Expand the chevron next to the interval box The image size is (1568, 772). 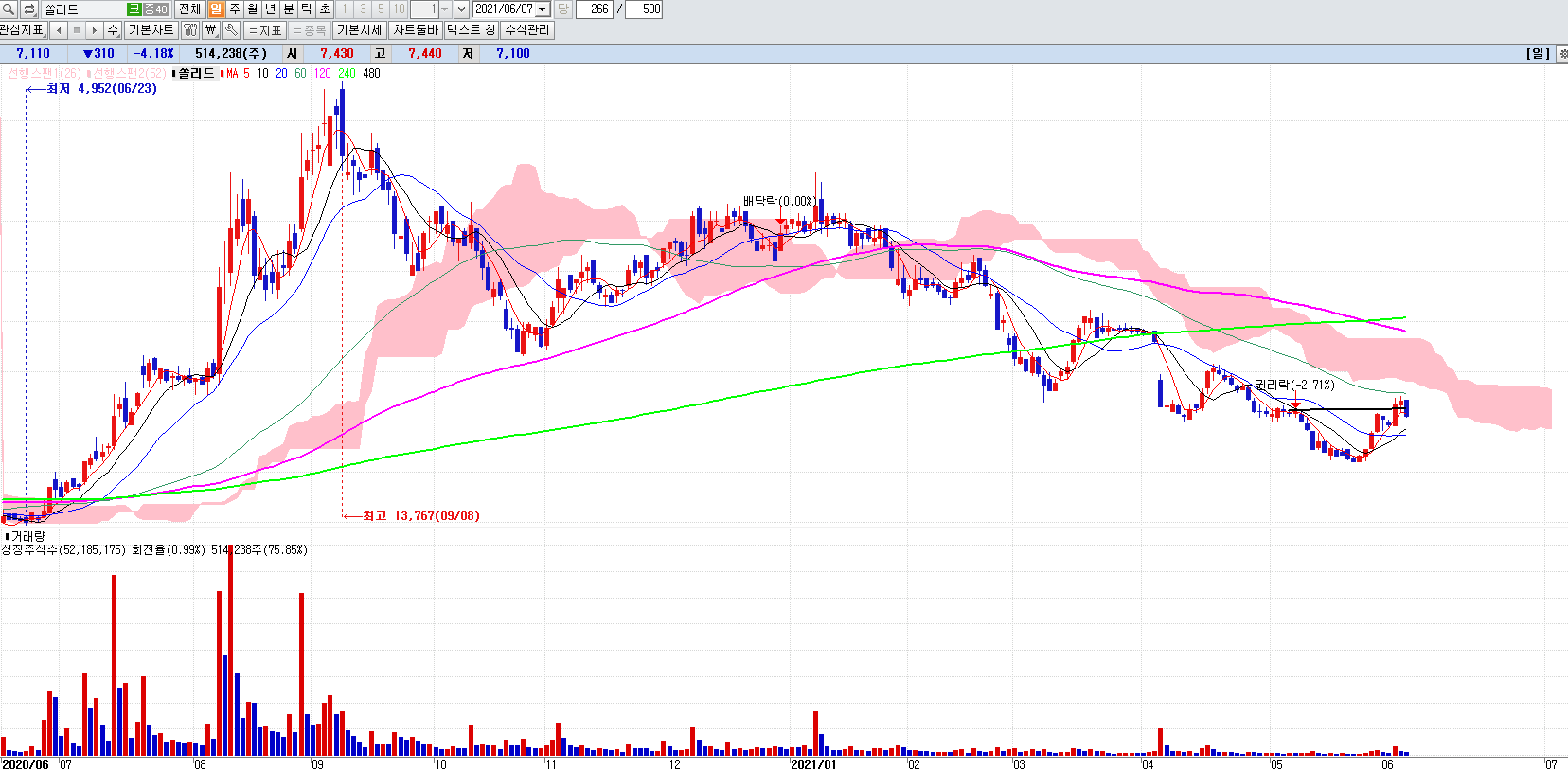(x=461, y=9)
